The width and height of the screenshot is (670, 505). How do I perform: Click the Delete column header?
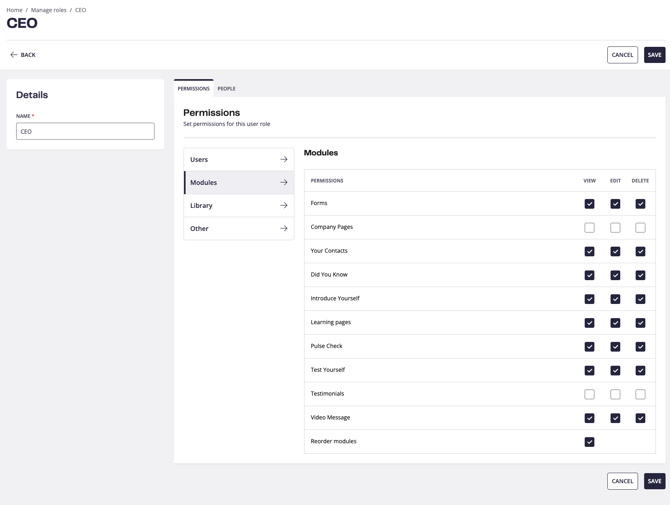(x=640, y=181)
